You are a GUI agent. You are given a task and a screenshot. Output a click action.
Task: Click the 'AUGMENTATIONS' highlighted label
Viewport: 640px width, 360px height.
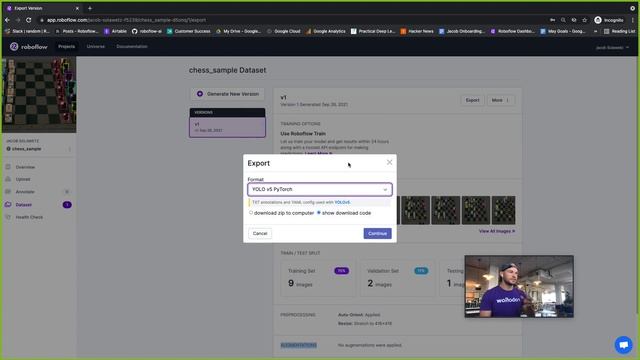pyautogui.click(x=298, y=345)
